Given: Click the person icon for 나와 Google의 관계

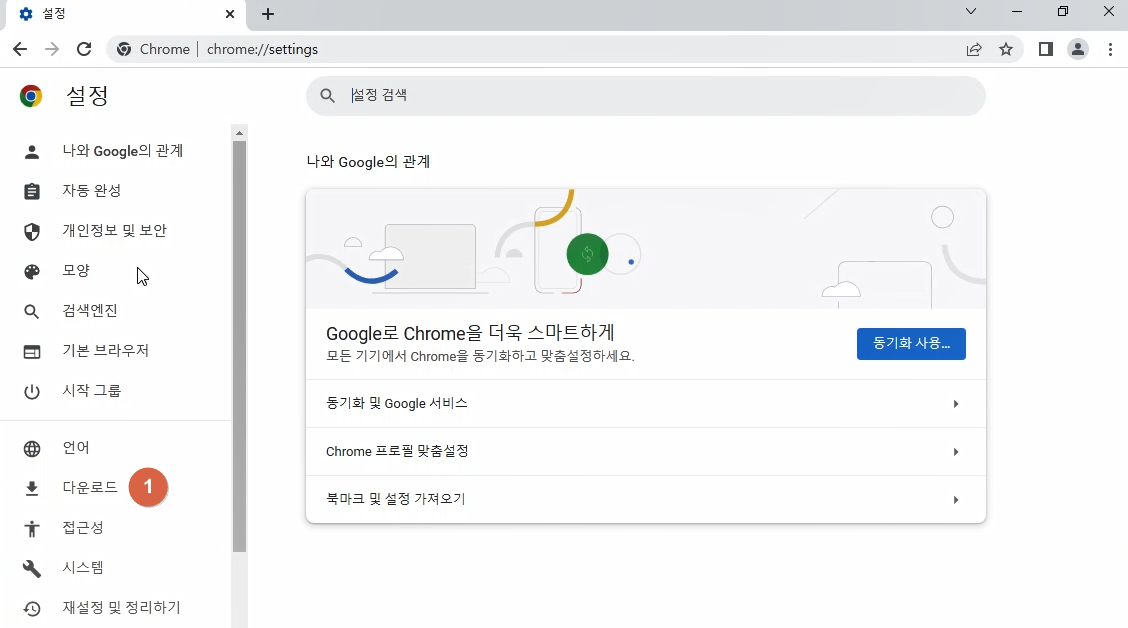Looking at the screenshot, I should 32,152.
